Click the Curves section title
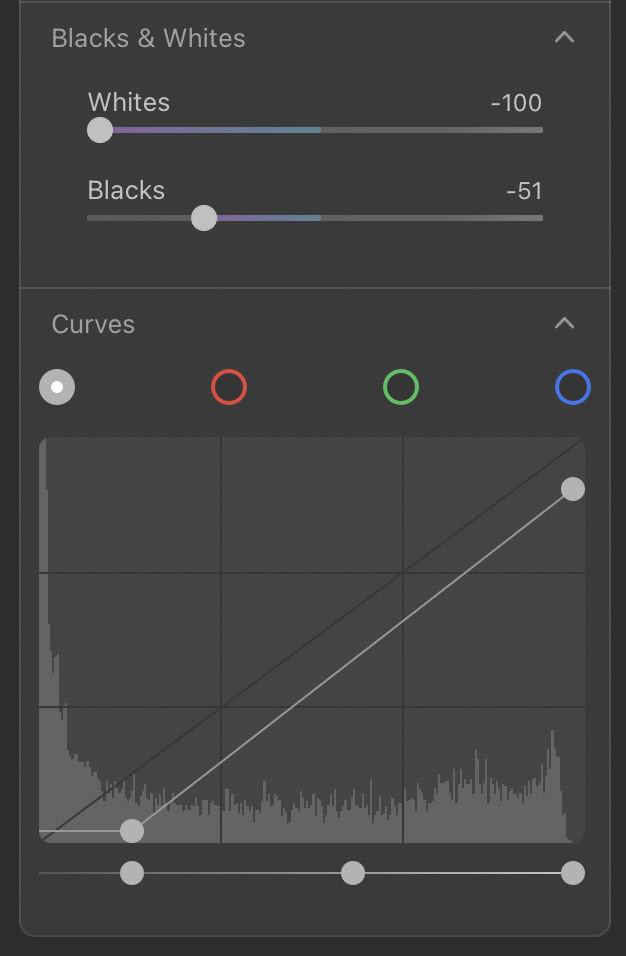 (93, 324)
